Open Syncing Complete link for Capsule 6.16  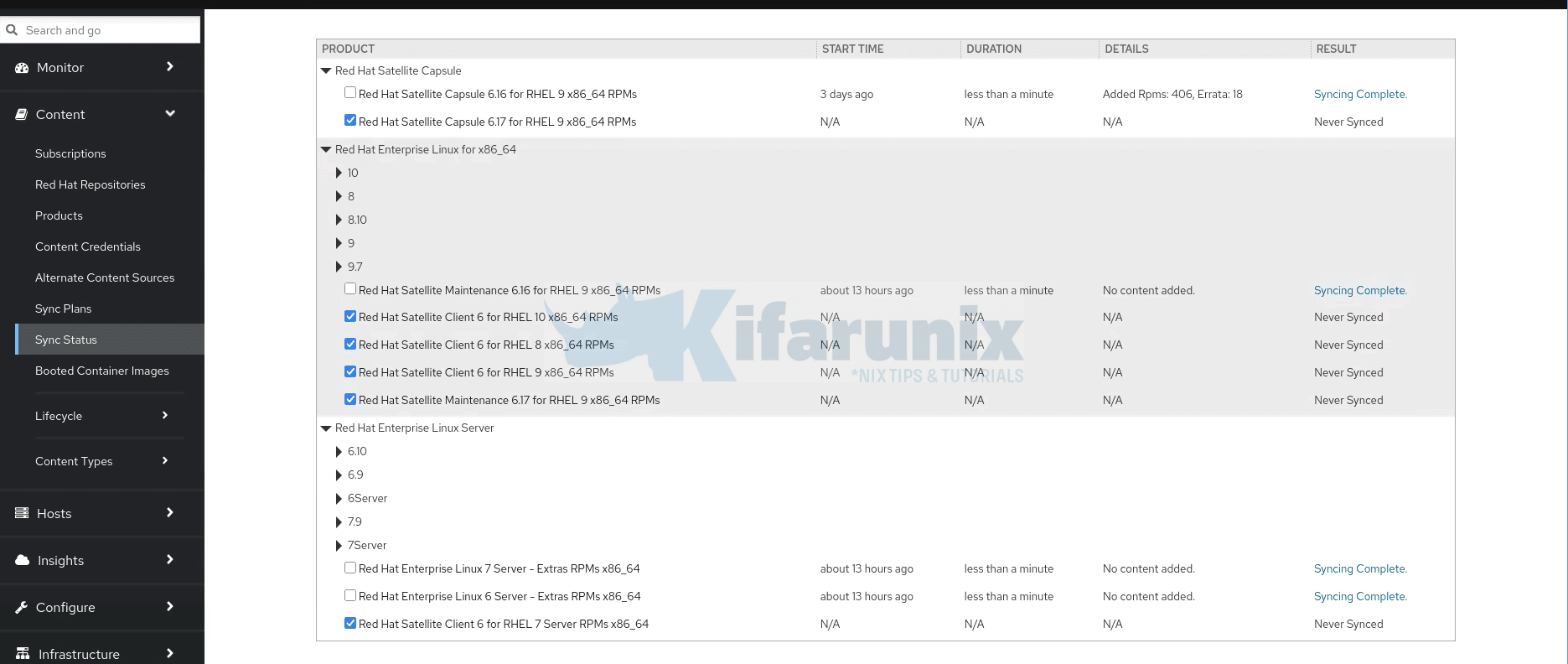point(1360,94)
